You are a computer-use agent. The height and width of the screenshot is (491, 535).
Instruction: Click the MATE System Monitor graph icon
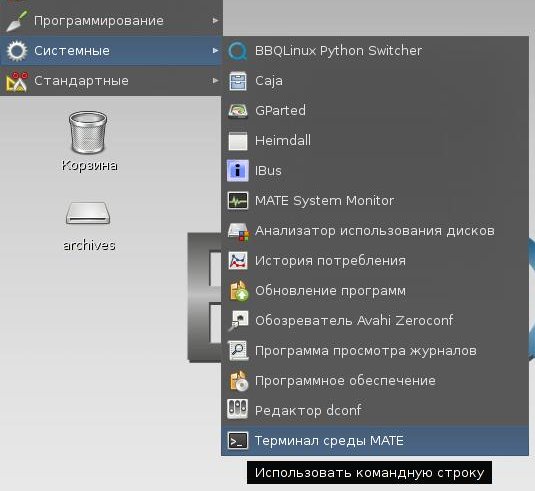(x=237, y=201)
